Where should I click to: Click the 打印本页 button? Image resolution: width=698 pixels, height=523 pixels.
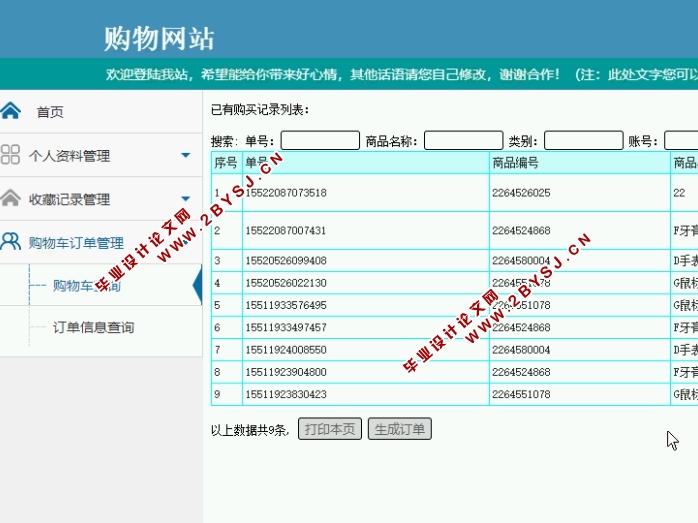coord(330,429)
